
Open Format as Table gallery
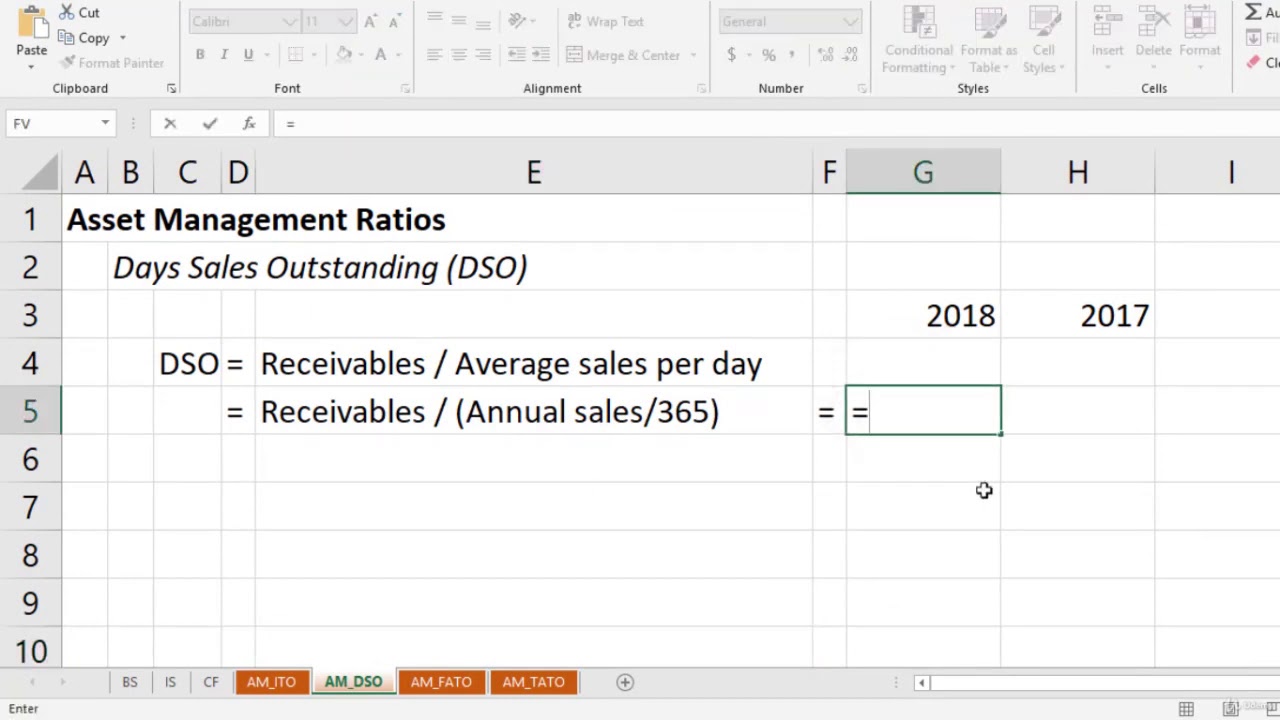(x=988, y=40)
